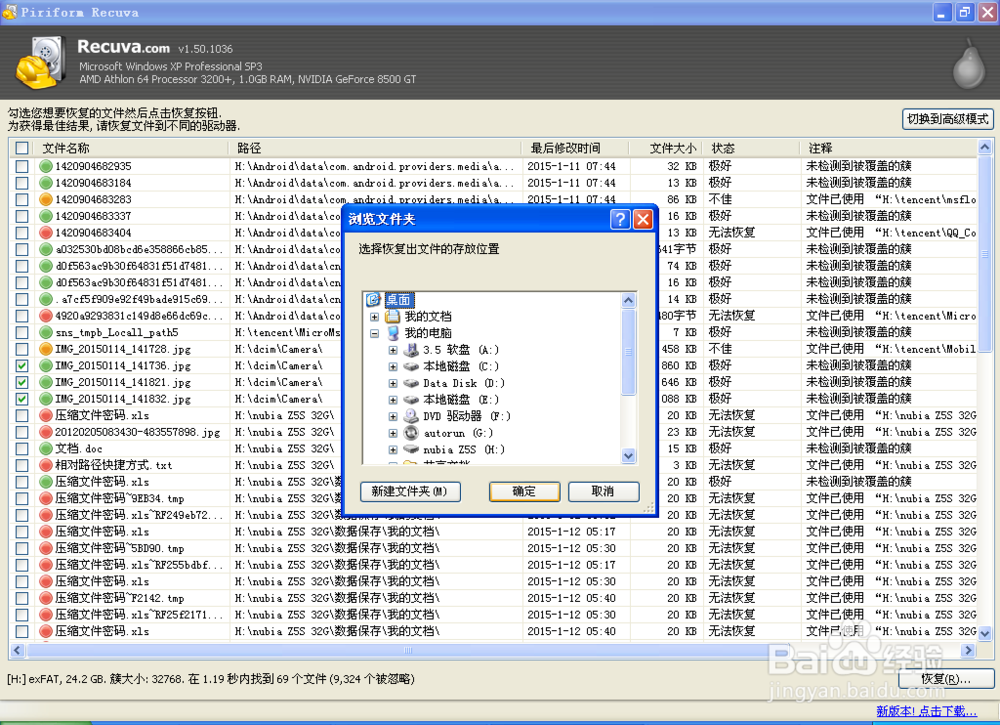This screenshot has width=1000, height=725.
Task: Click green status dot for 1420904682935
Action: click(x=46, y=166)
